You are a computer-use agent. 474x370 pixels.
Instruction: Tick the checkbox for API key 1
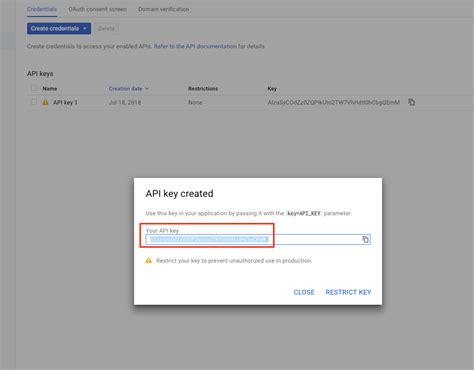coord(34,102)
